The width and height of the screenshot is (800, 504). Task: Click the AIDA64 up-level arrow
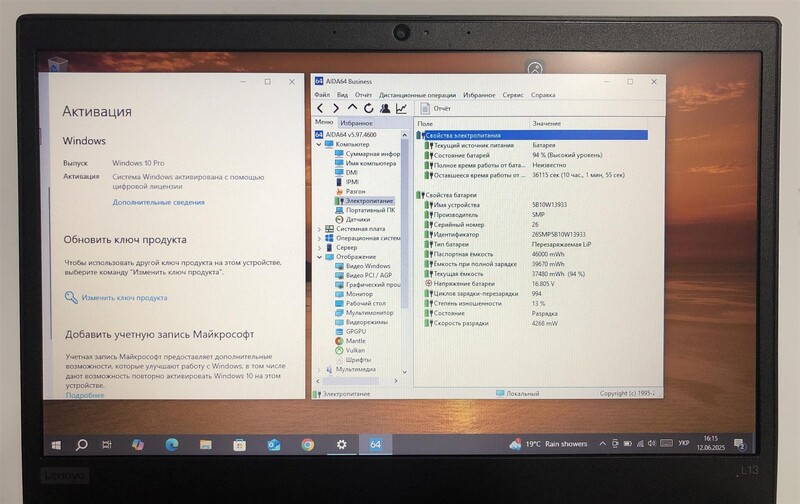[352, 108]
